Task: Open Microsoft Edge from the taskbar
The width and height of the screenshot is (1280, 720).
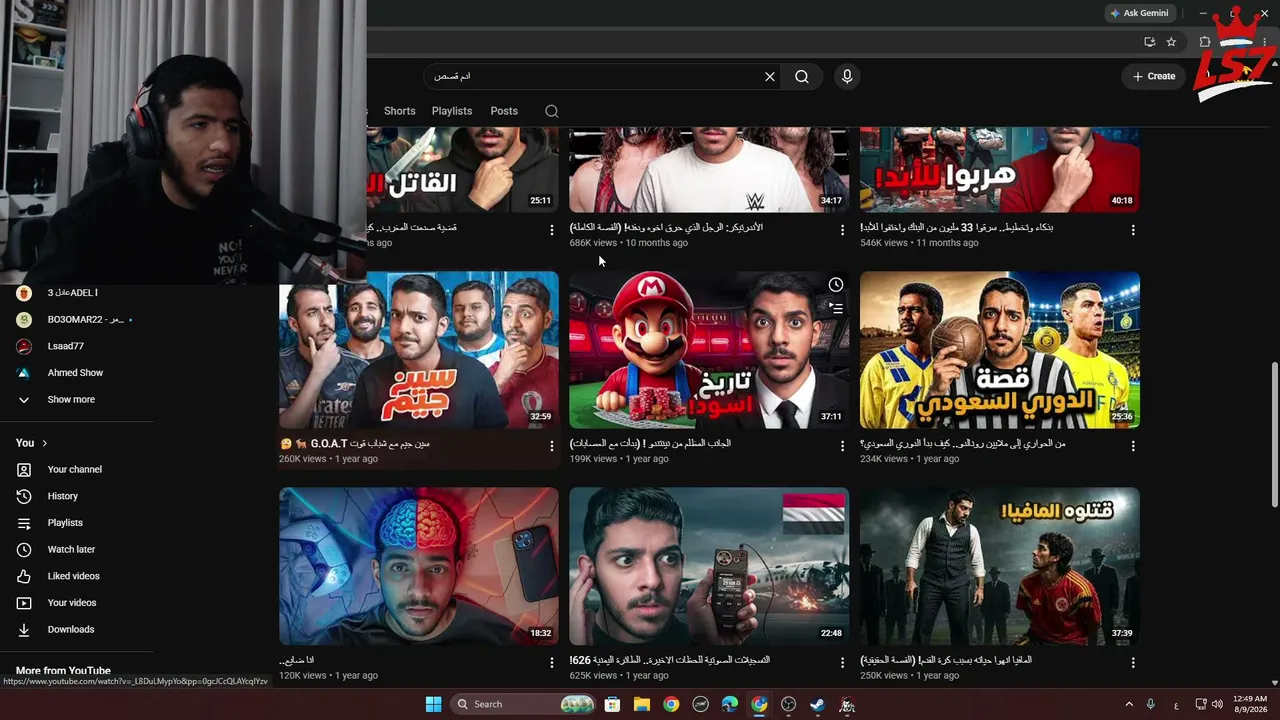Action: (x=730, y=704)
